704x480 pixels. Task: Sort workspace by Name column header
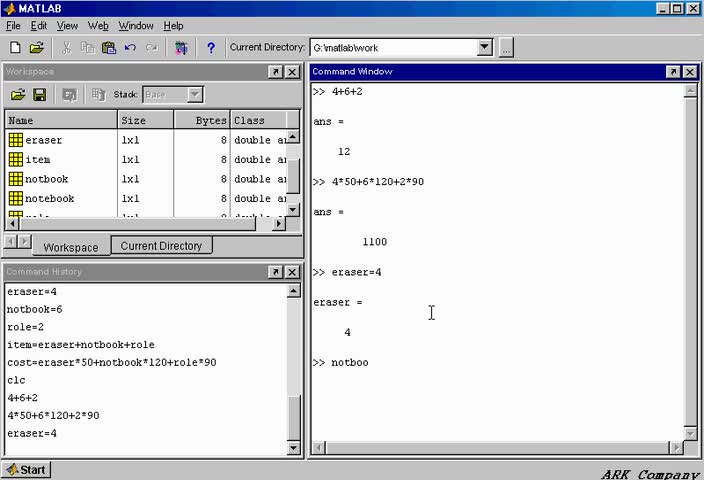[x=61, y=120]
